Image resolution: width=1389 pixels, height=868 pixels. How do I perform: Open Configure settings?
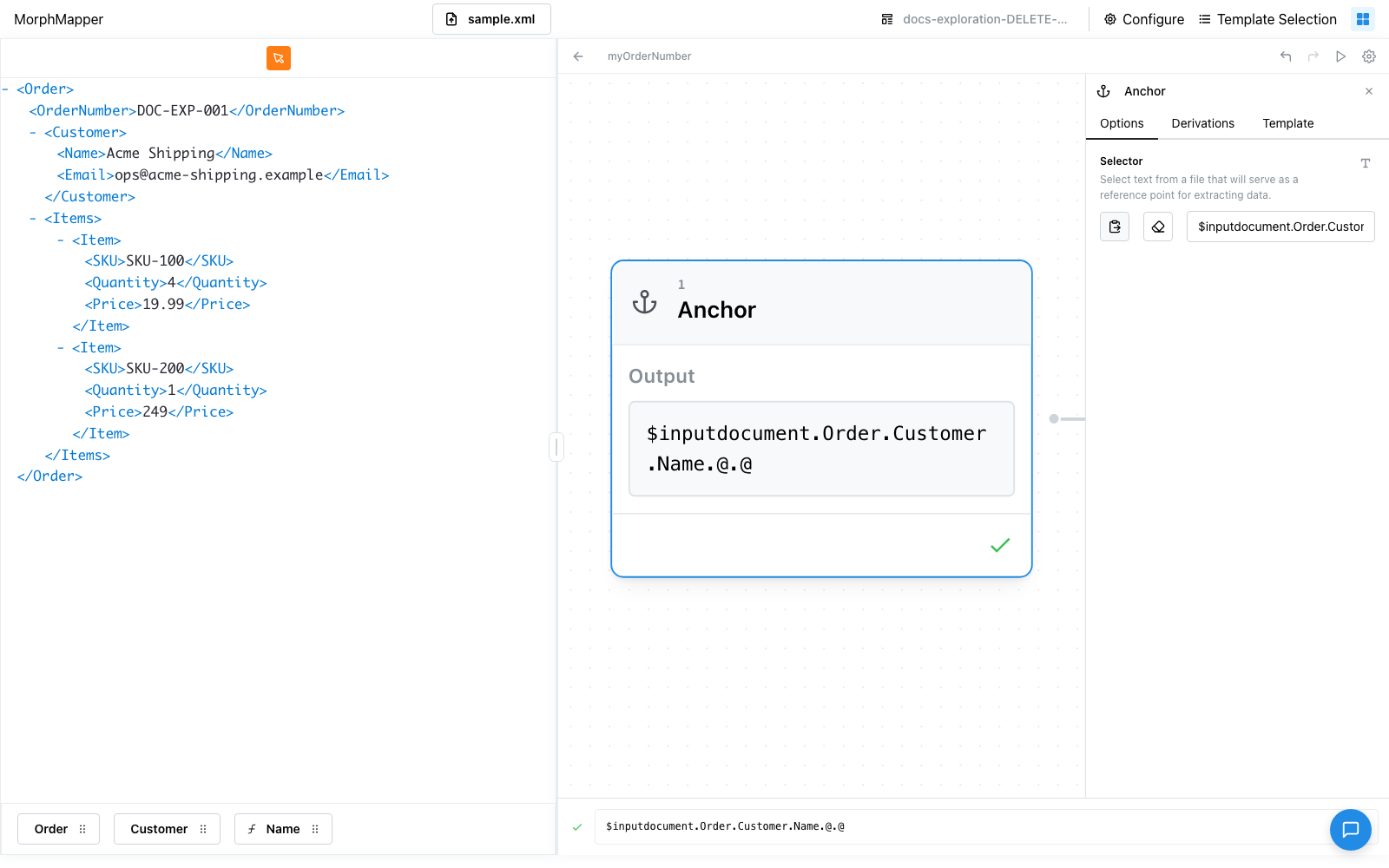pyautogui.click(x=1144, y=19)
